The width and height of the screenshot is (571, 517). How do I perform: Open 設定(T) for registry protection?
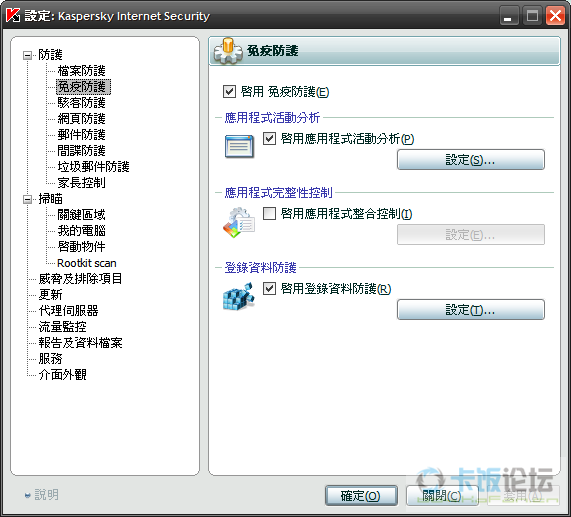coord(471,310)
